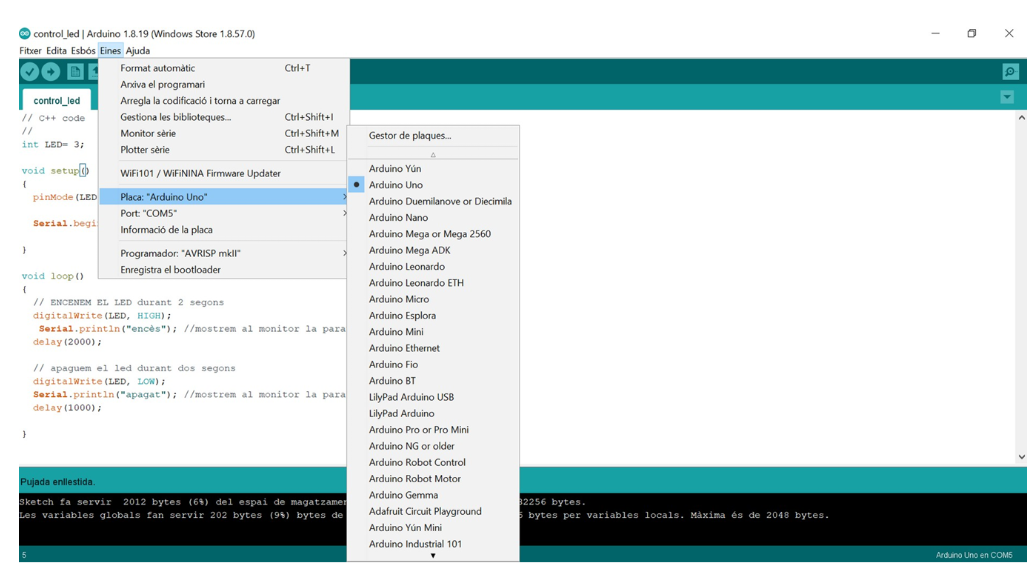Select Enregistra el bootloader menu entry
1036x570 pixels.
pos(170,270)
